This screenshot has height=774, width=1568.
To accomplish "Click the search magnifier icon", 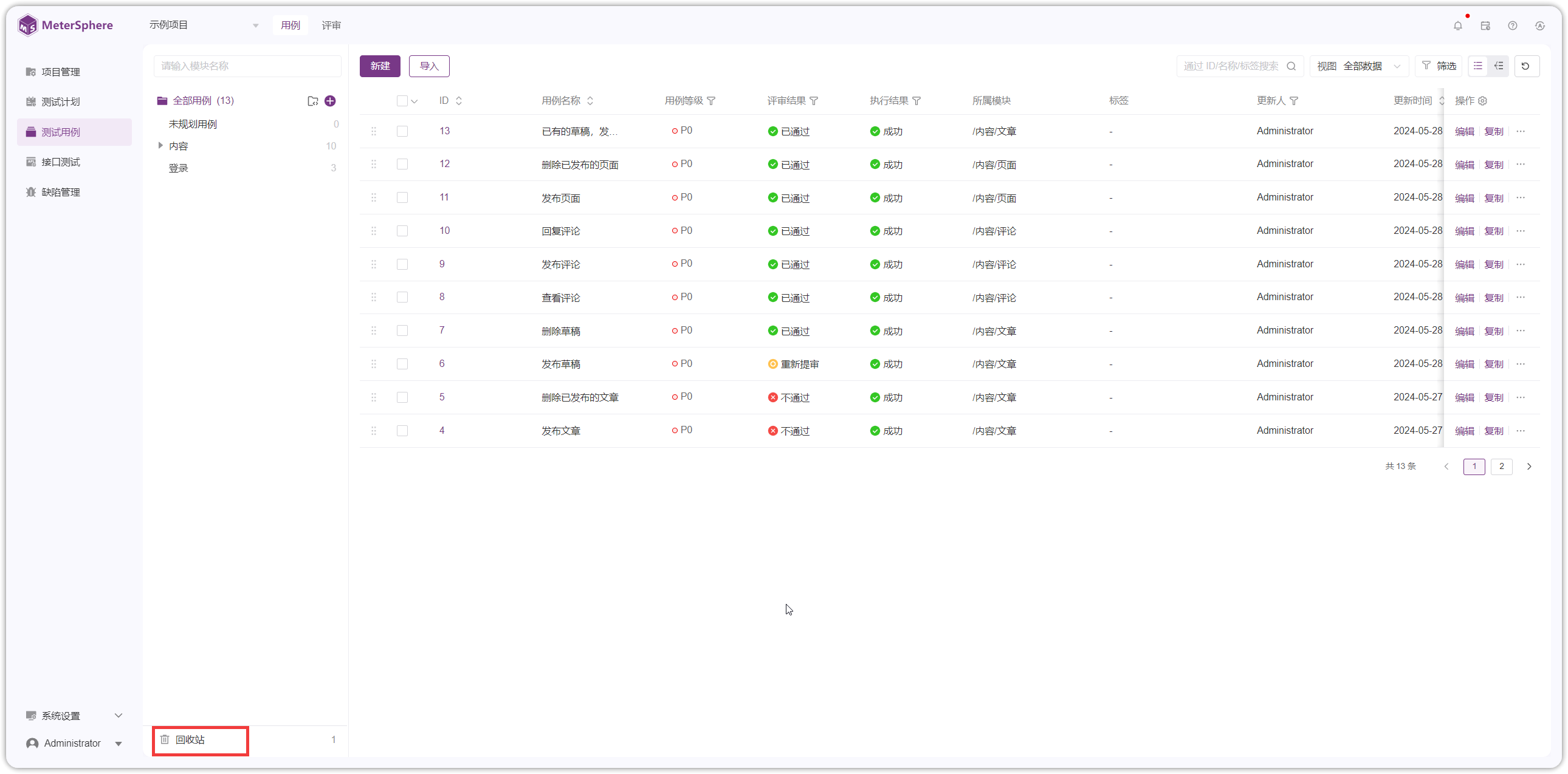I will [x=1291, y=66].
